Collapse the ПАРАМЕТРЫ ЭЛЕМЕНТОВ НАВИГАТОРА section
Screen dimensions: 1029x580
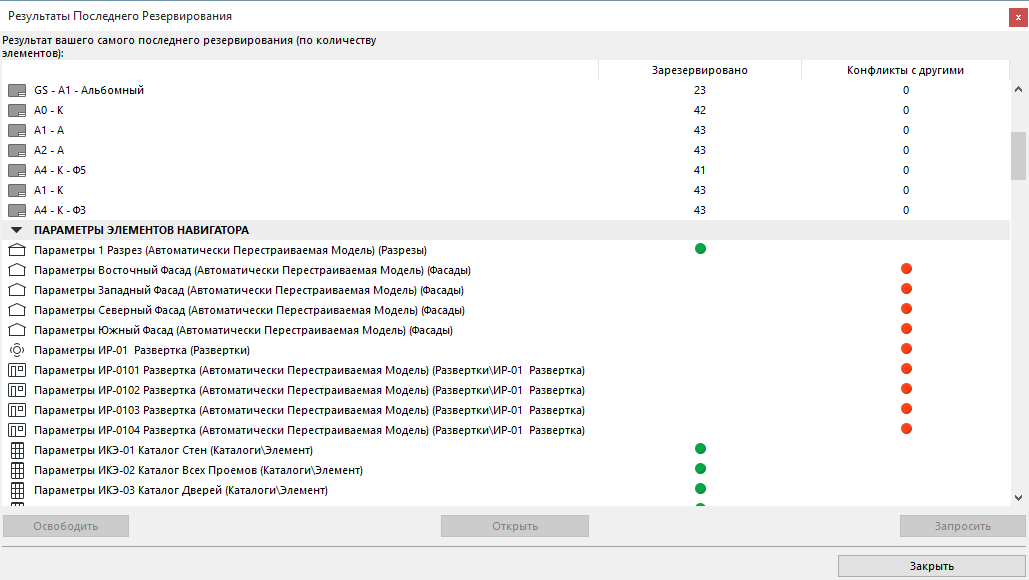tap(15, 230)
